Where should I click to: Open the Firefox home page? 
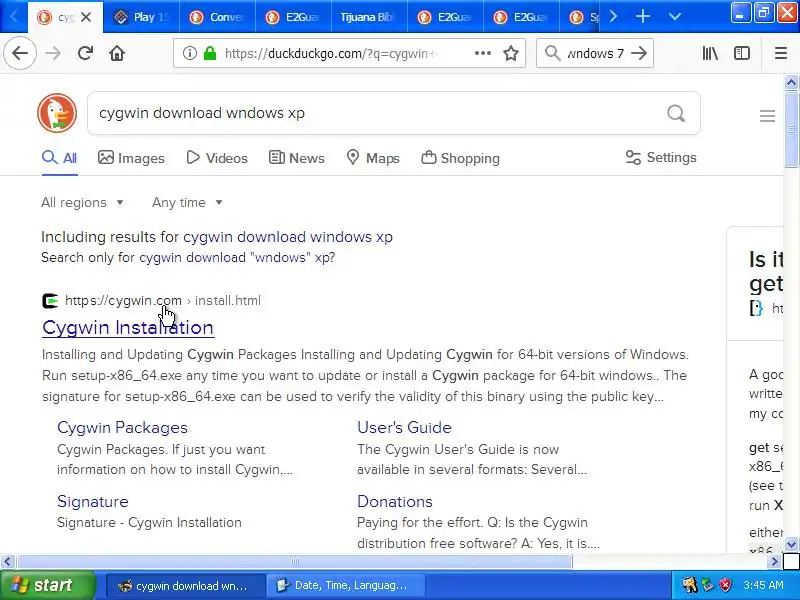pyautogui.click(x=117, y=53)
